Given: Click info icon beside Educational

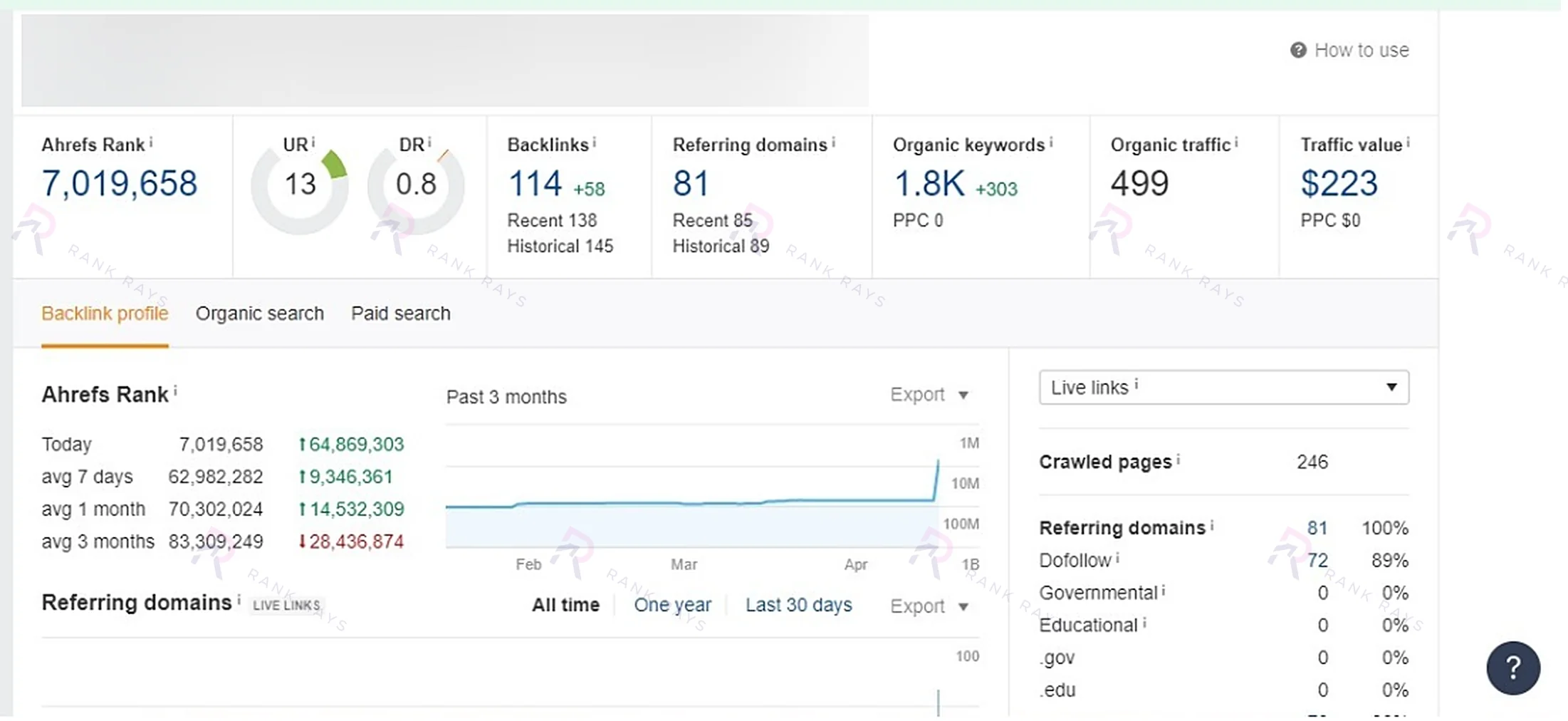Looking at the screenshot, I should [x=1144, y=623].
